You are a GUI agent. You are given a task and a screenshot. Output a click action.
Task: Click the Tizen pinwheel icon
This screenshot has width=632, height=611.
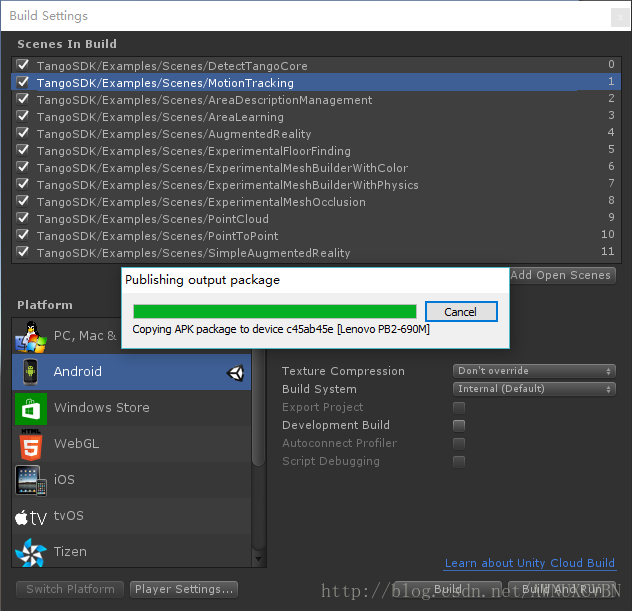31,553
